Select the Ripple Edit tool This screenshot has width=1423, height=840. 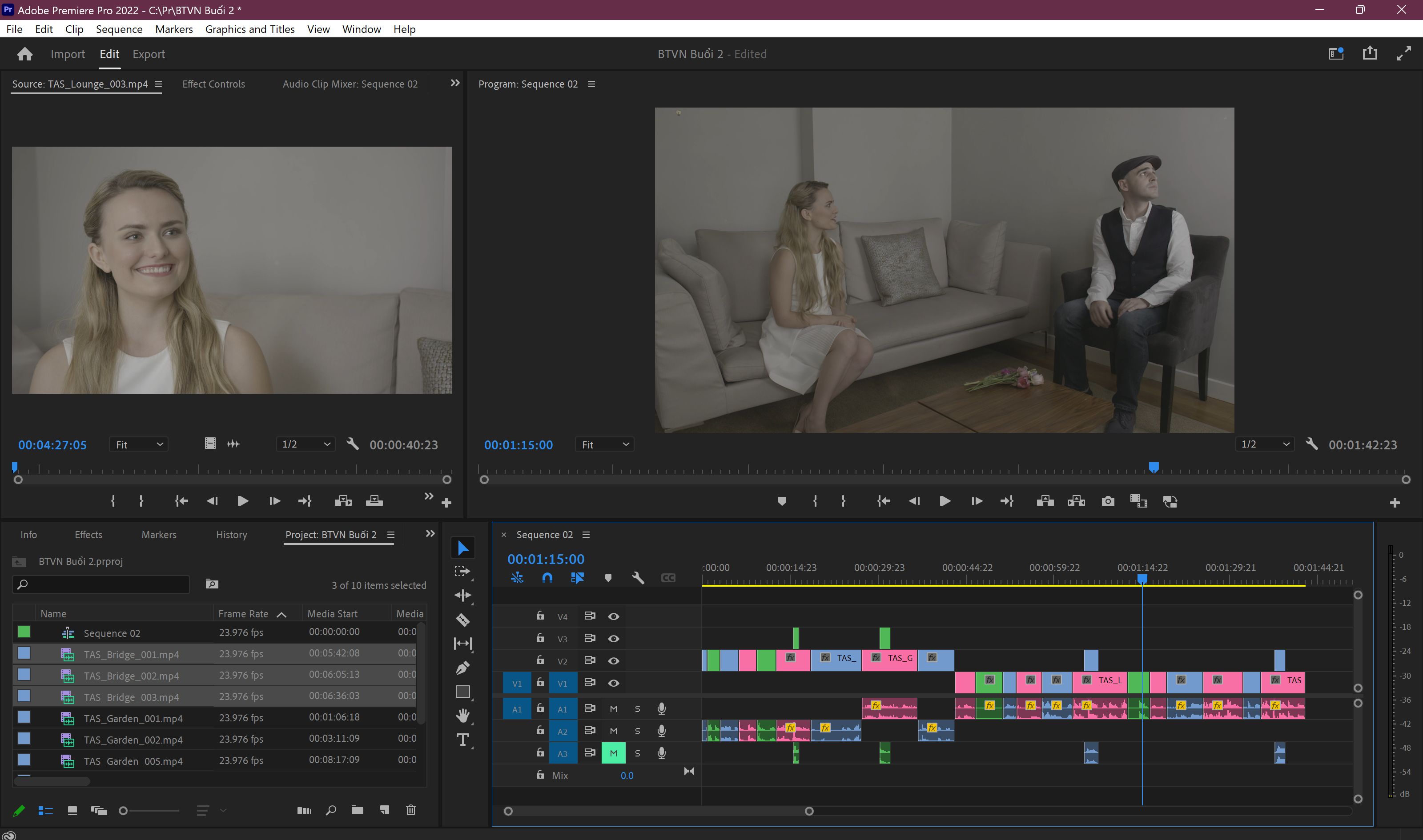tap(462, 596)
